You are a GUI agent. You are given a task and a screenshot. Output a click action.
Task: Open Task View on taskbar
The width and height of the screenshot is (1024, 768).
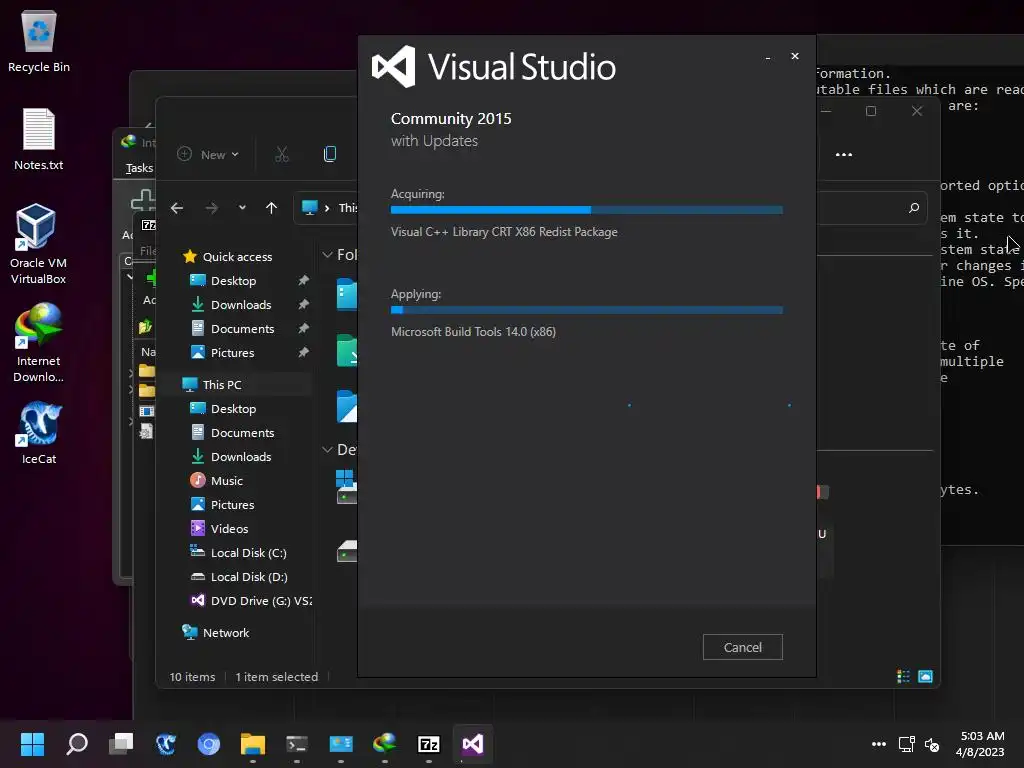(x=121, y=744)
